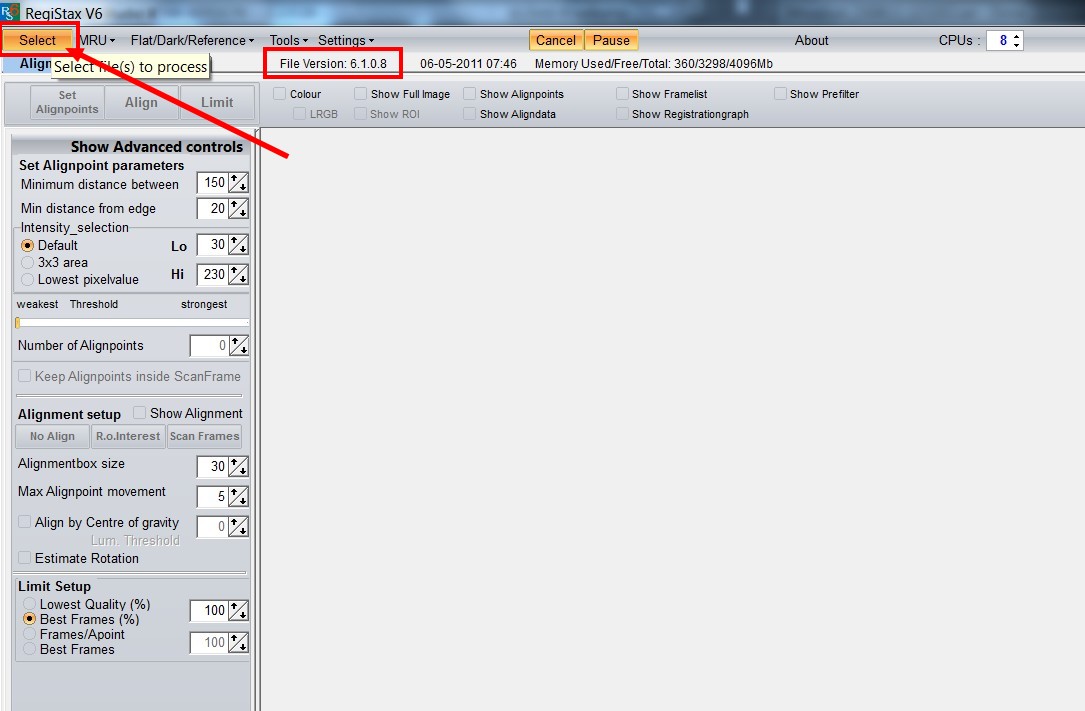Click the Hi intensity value field
Screen dimensions: 1085x711
click(x=212, y=275)
